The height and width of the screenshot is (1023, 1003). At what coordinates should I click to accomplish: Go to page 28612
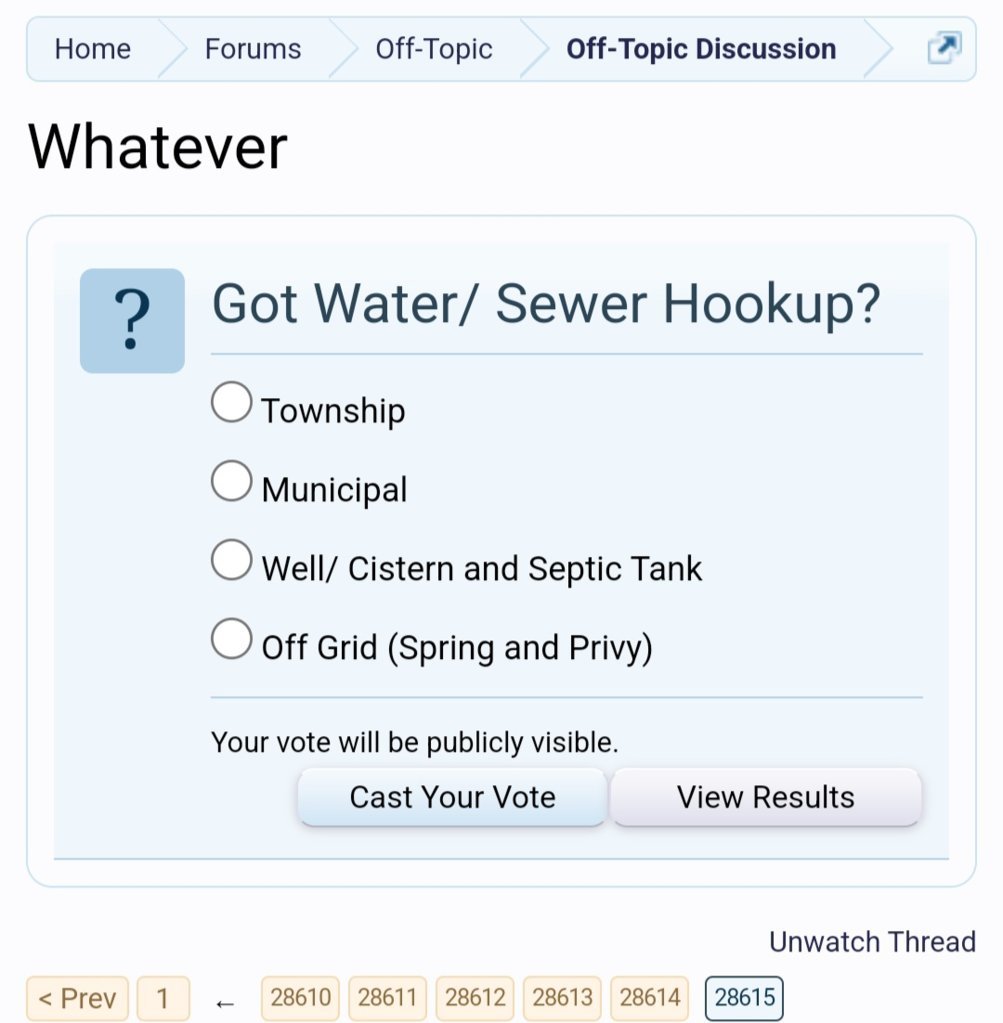coord(475,998)
